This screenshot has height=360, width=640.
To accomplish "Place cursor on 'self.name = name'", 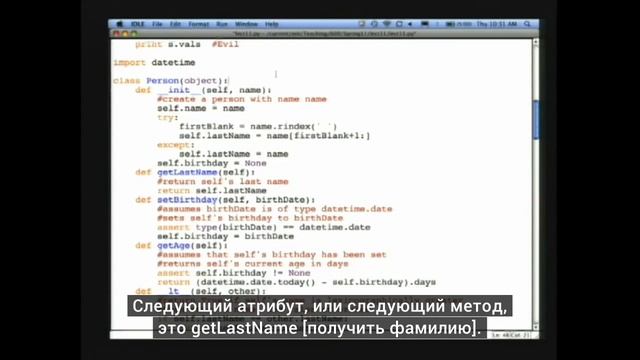I will [201, 108].
